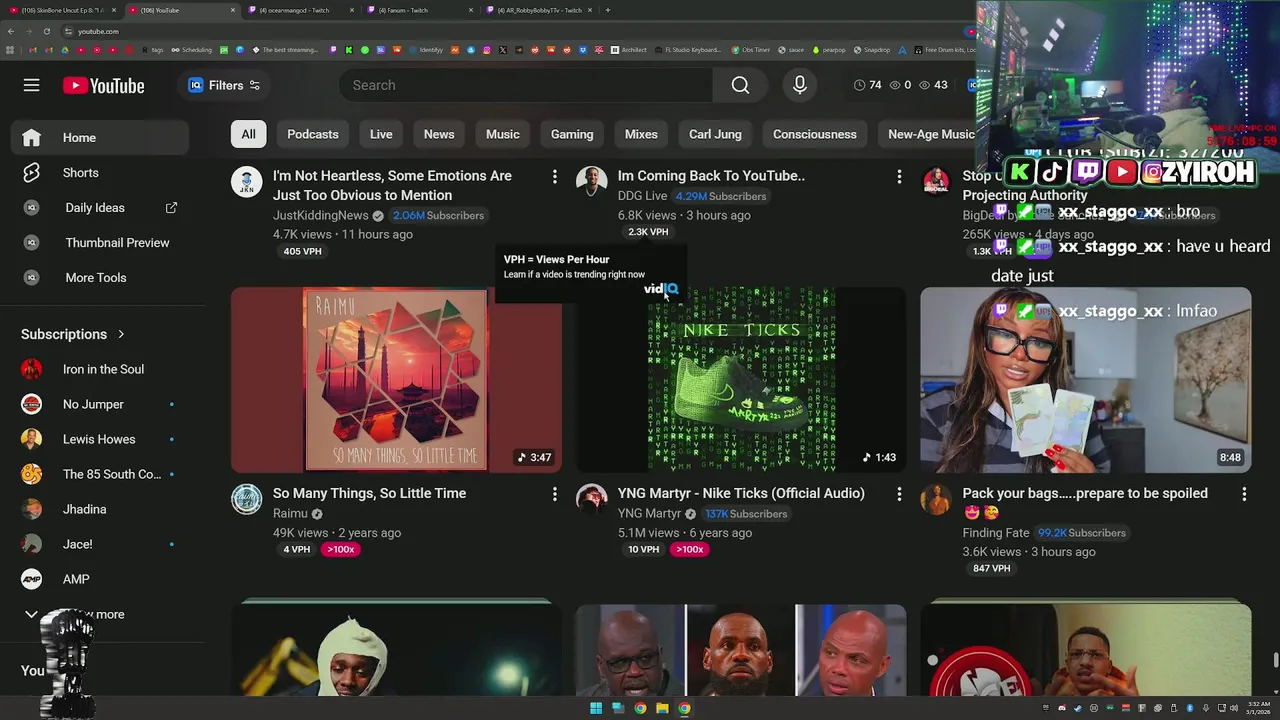The height and width of the screenshot is (720, 1280).
Task: Click the Search input field
Action: click(x=526, y=85)
